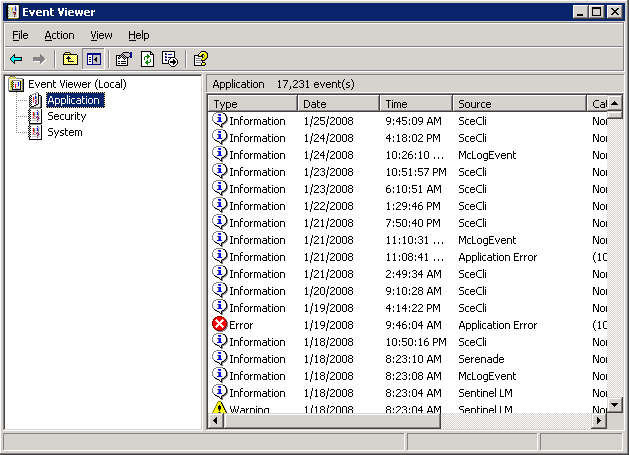Open the Action menu
Viewport: 629px width, 455px height.
pos(59,35)
